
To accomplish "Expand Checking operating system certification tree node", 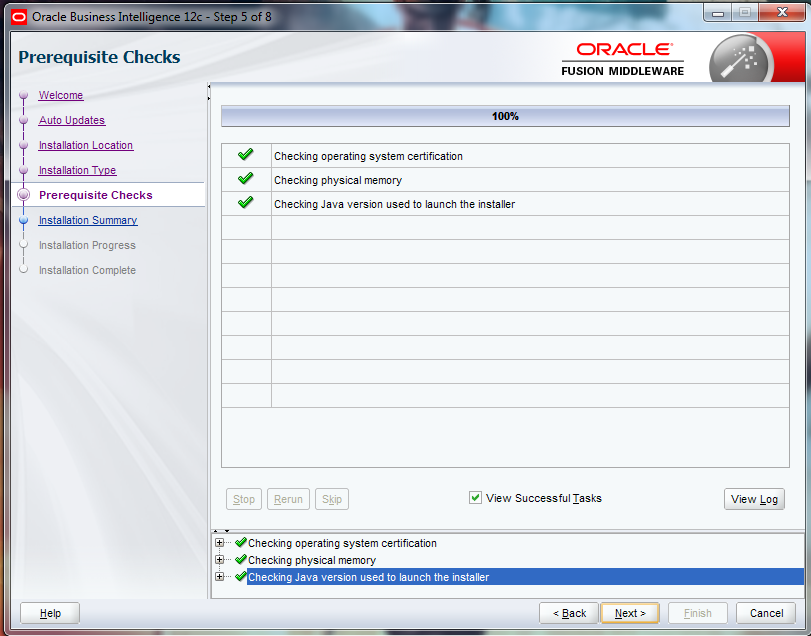I will point(220,543).
